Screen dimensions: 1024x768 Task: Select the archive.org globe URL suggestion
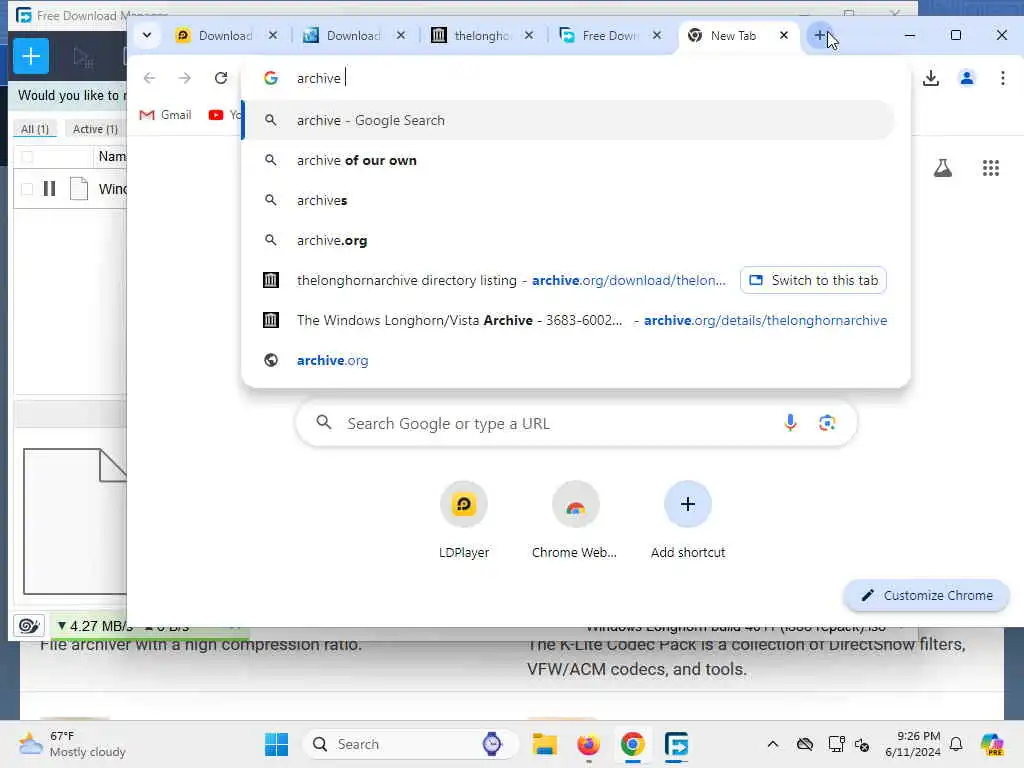pos(568,360)
